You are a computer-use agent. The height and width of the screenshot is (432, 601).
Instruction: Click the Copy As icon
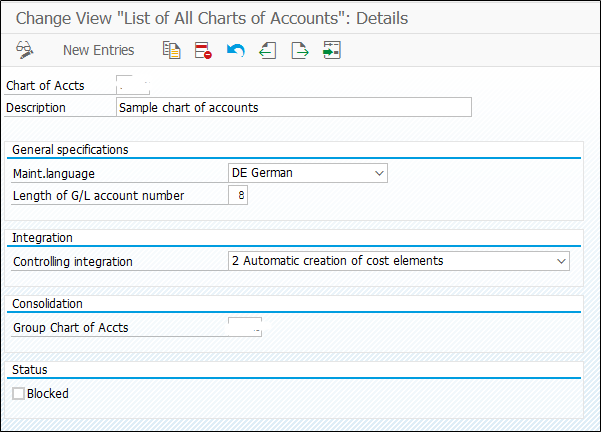click(x=171, y=50)
